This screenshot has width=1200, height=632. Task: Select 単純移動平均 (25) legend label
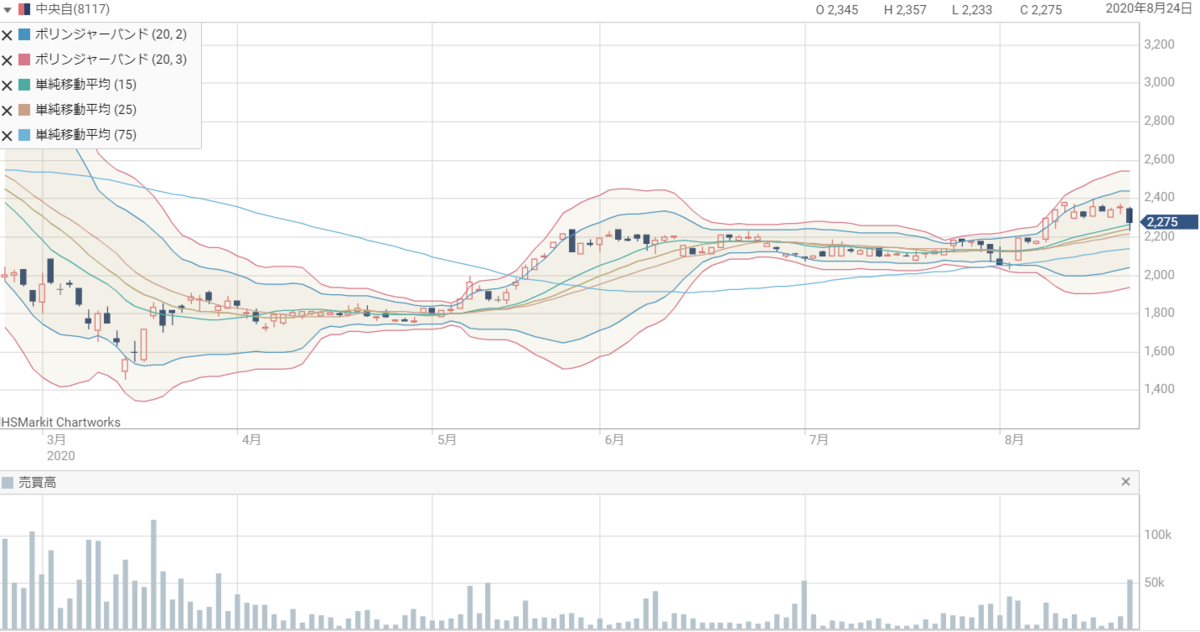coord(86,110)
